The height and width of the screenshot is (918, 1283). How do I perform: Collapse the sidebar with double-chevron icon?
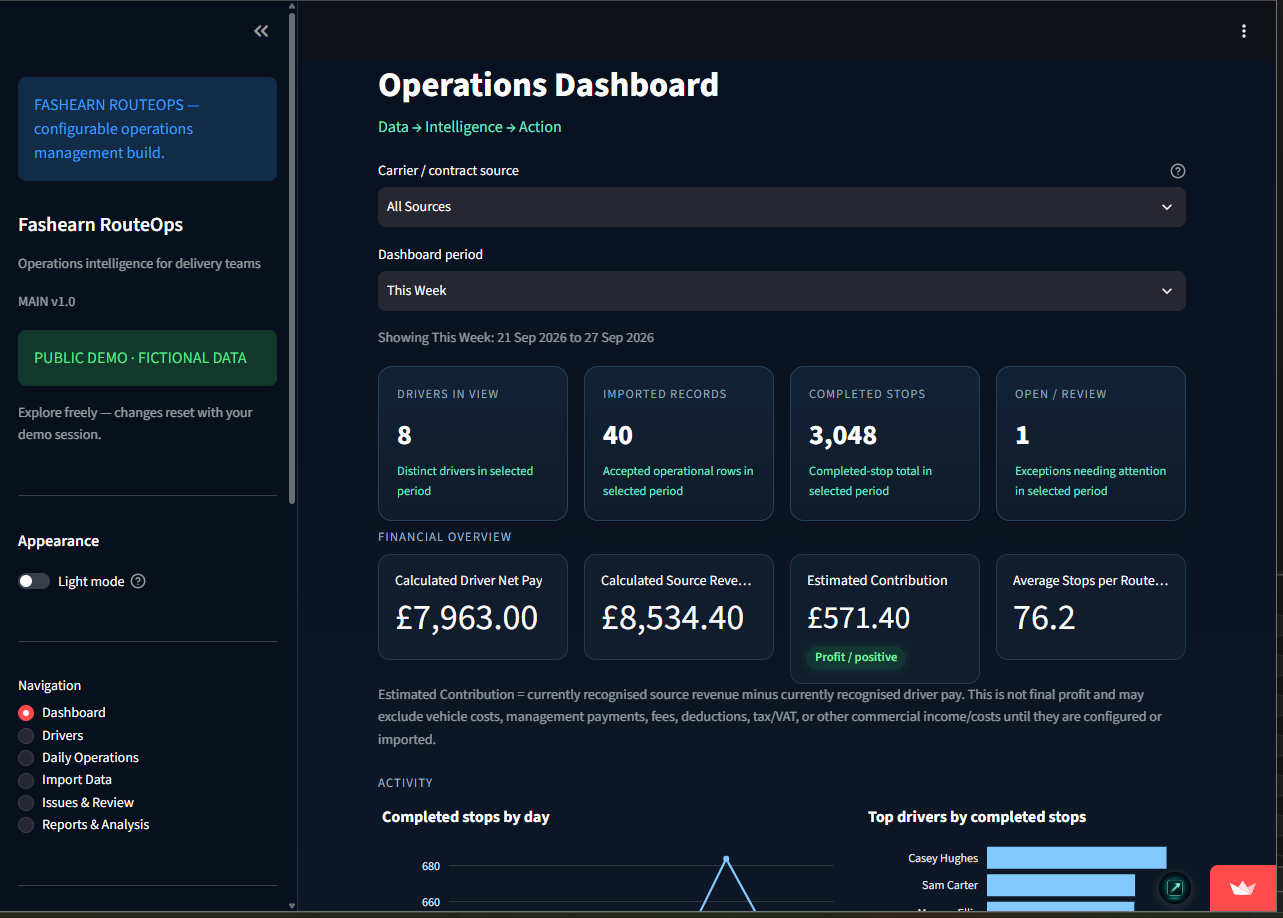tap(261, 31)
